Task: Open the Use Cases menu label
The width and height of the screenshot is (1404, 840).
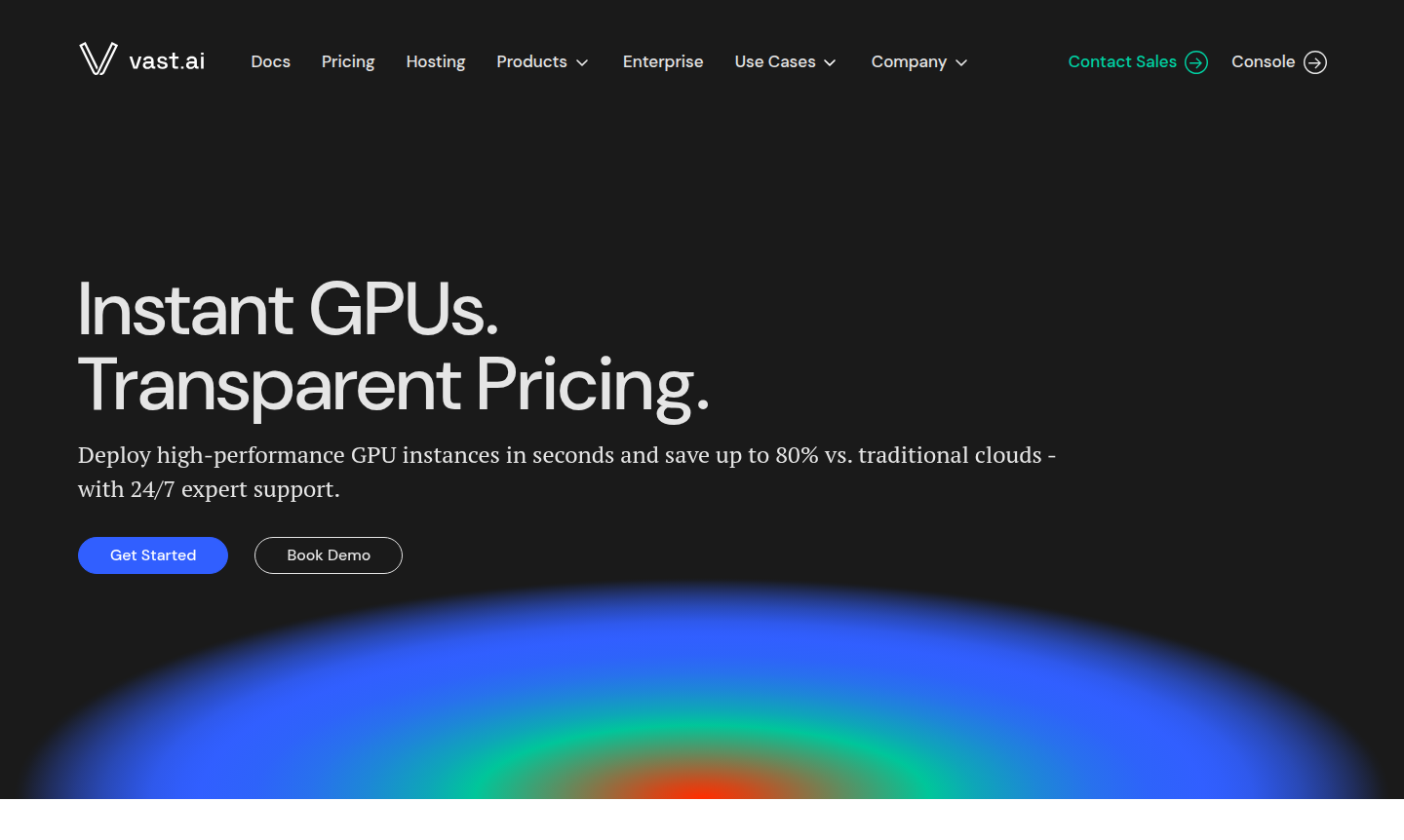Action: coord(775,61)
